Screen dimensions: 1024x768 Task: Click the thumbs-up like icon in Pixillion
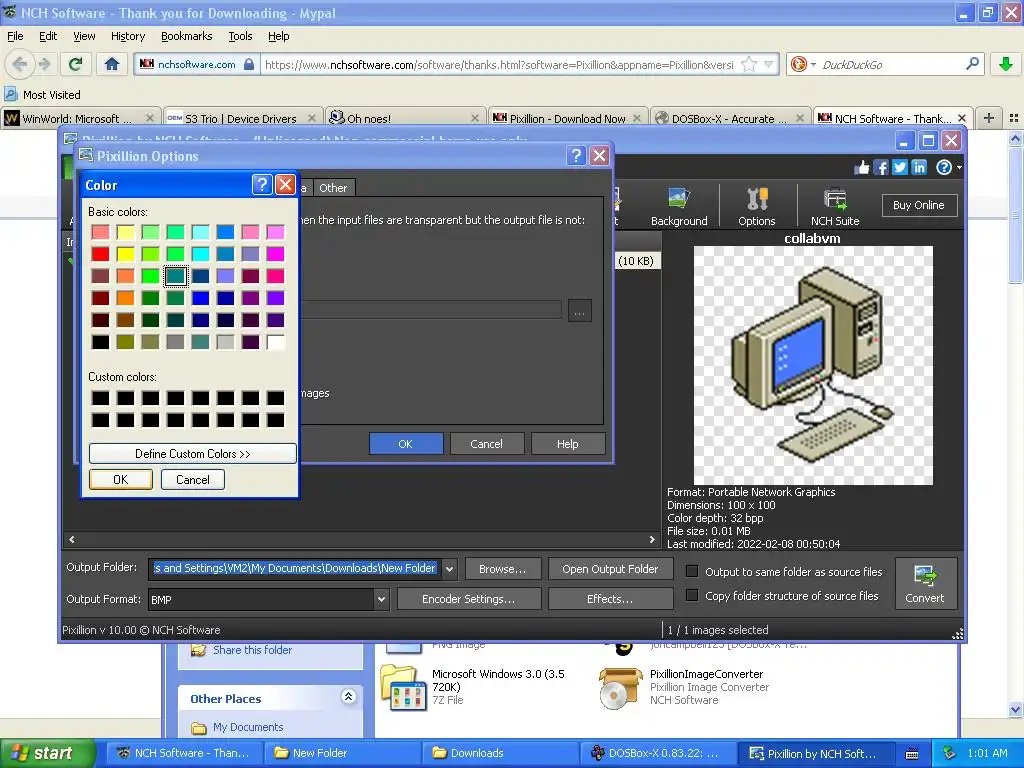coord(862,168)
